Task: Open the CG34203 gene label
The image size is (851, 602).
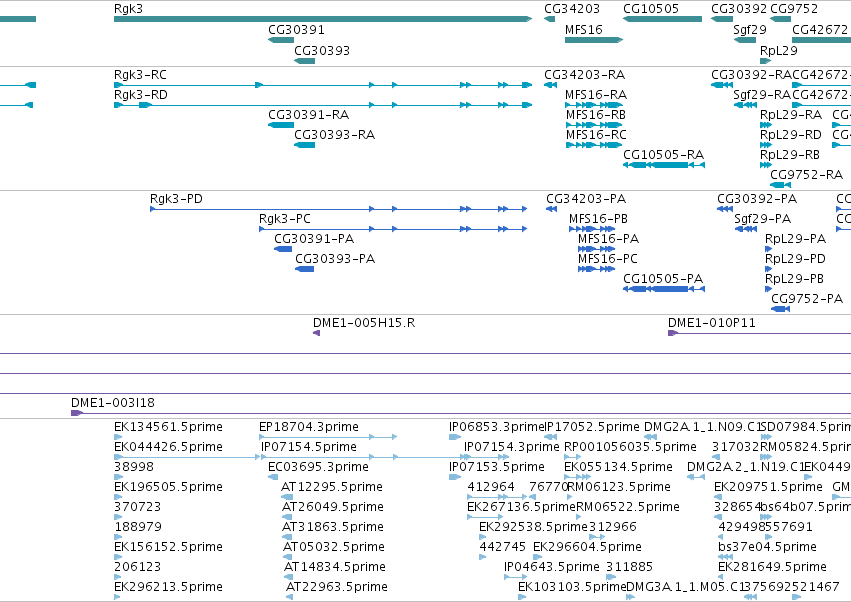Action: [572, 9]
